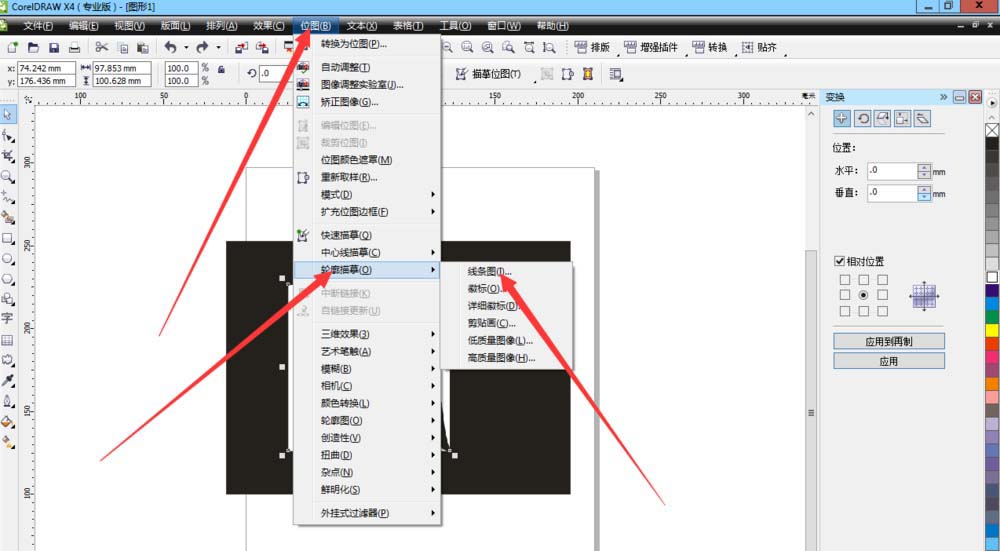Select the Pick arrow tool
Screen dimensions: 1000x551
8,115
